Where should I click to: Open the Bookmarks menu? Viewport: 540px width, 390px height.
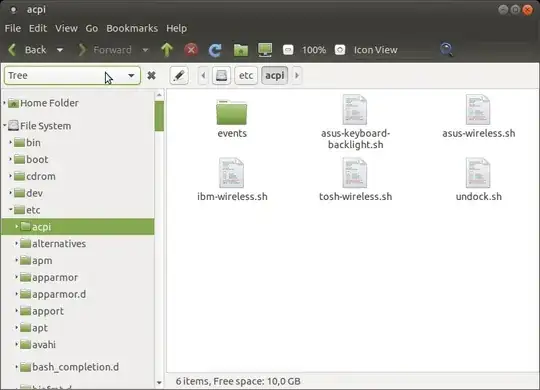(x=132, y=28)
